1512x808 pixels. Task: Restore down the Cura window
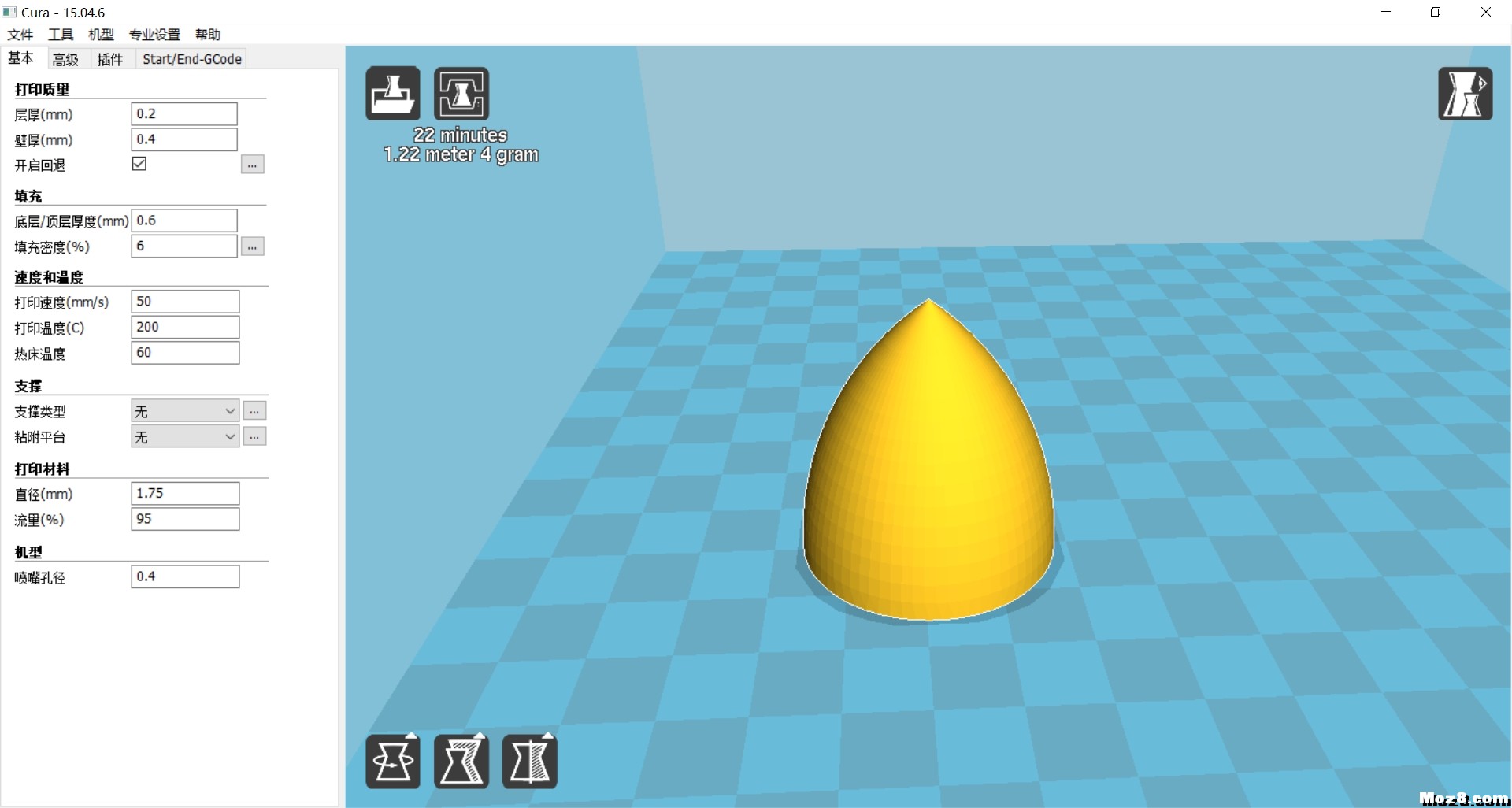[x=1436, y=12]
